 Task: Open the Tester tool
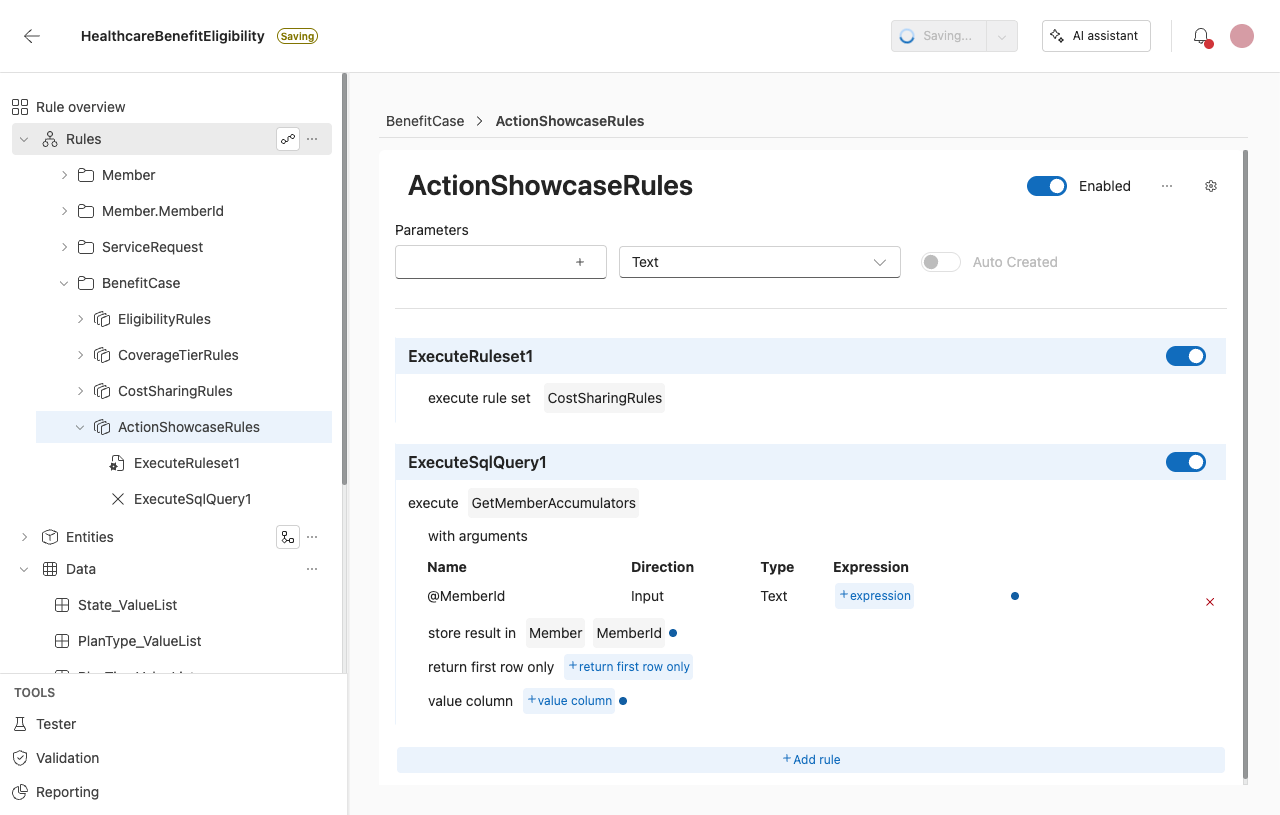pos(56,724)
